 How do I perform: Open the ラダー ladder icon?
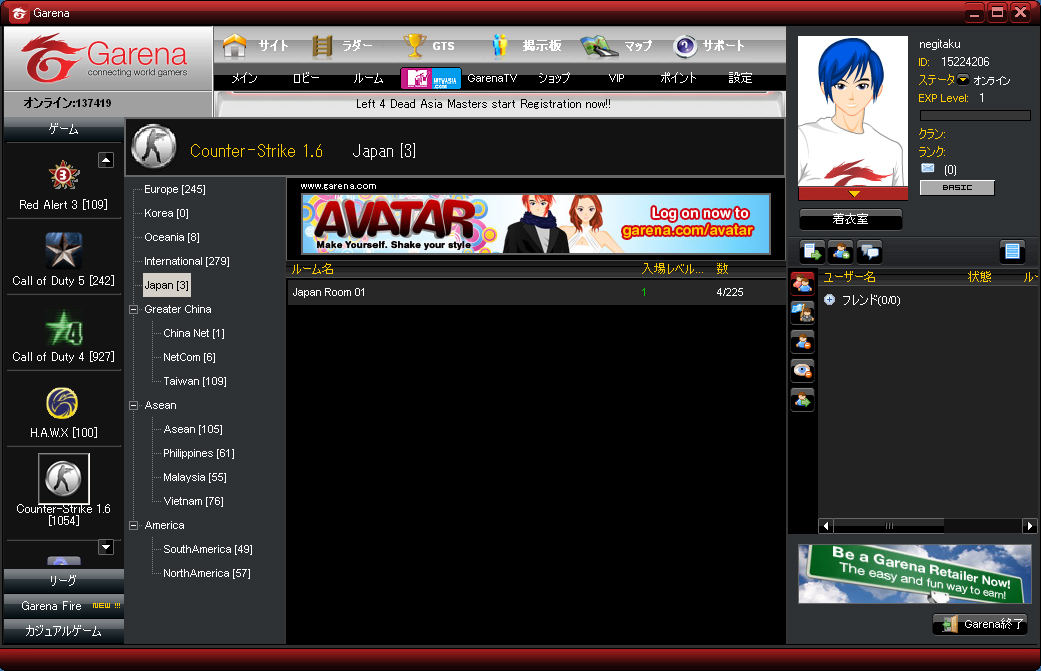tap(322, 46)
